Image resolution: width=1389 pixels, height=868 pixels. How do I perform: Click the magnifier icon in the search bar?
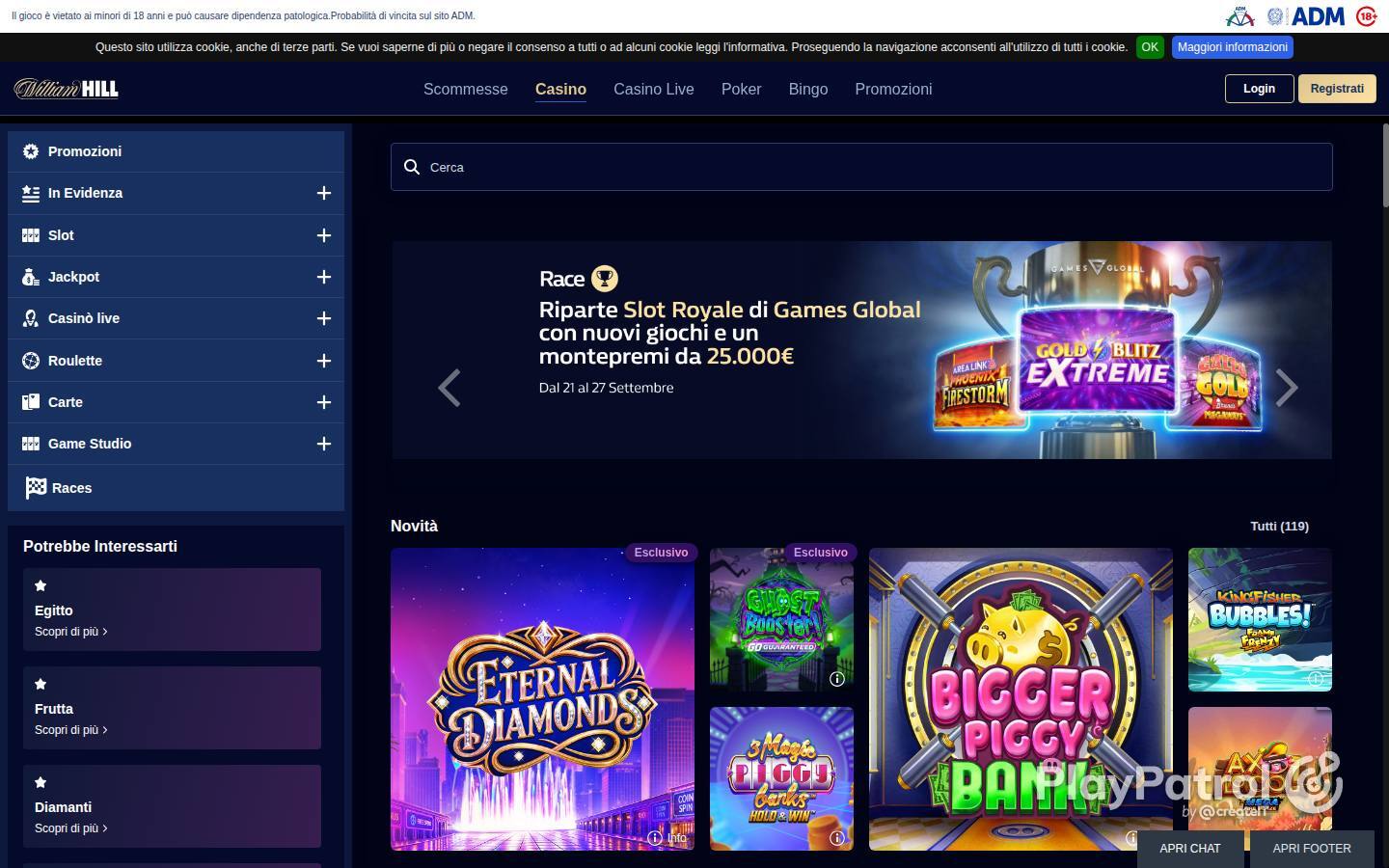[412, 167]
